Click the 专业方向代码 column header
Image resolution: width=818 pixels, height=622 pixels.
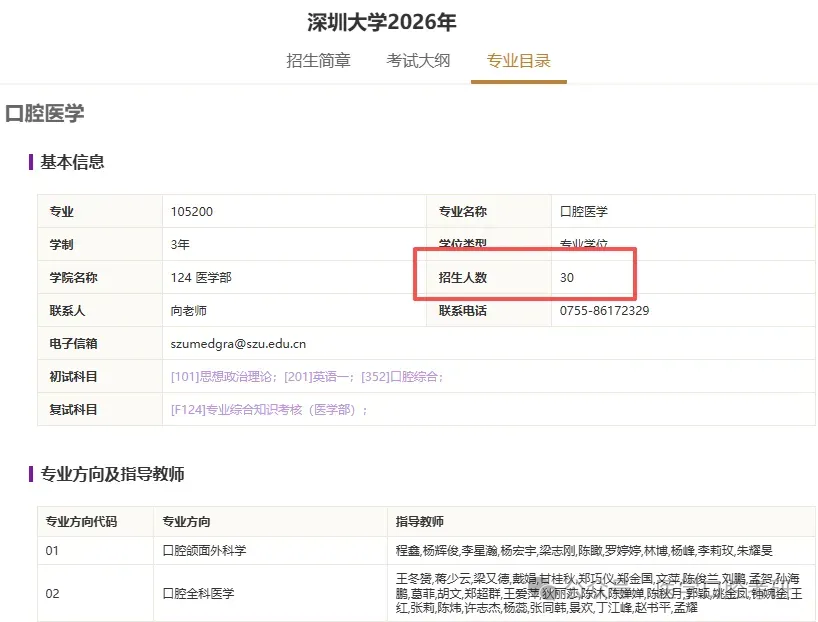click(95, 521)
